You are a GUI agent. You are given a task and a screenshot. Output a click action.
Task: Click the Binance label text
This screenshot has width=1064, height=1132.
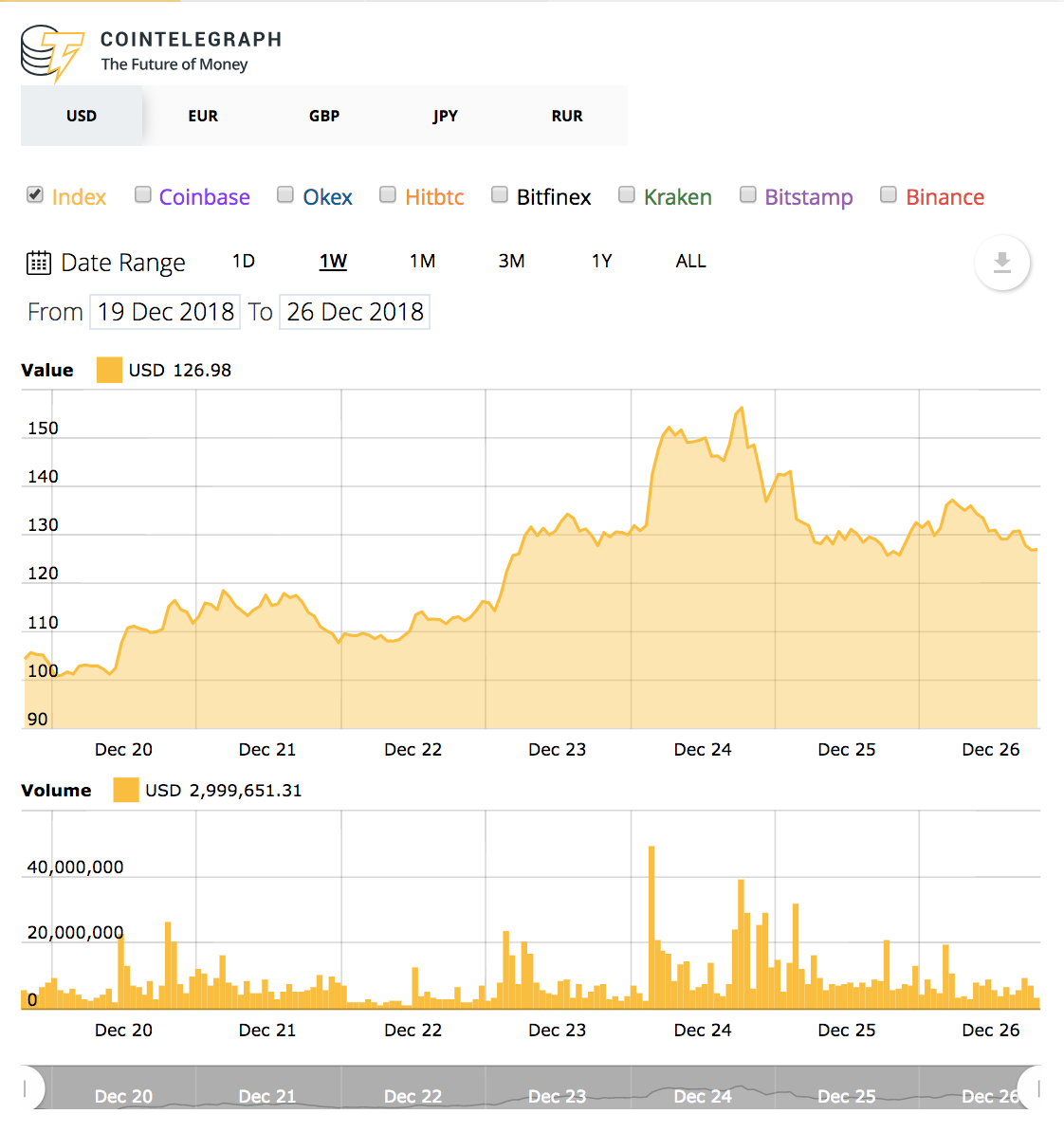pyautogui.click(x=945, y=197)
